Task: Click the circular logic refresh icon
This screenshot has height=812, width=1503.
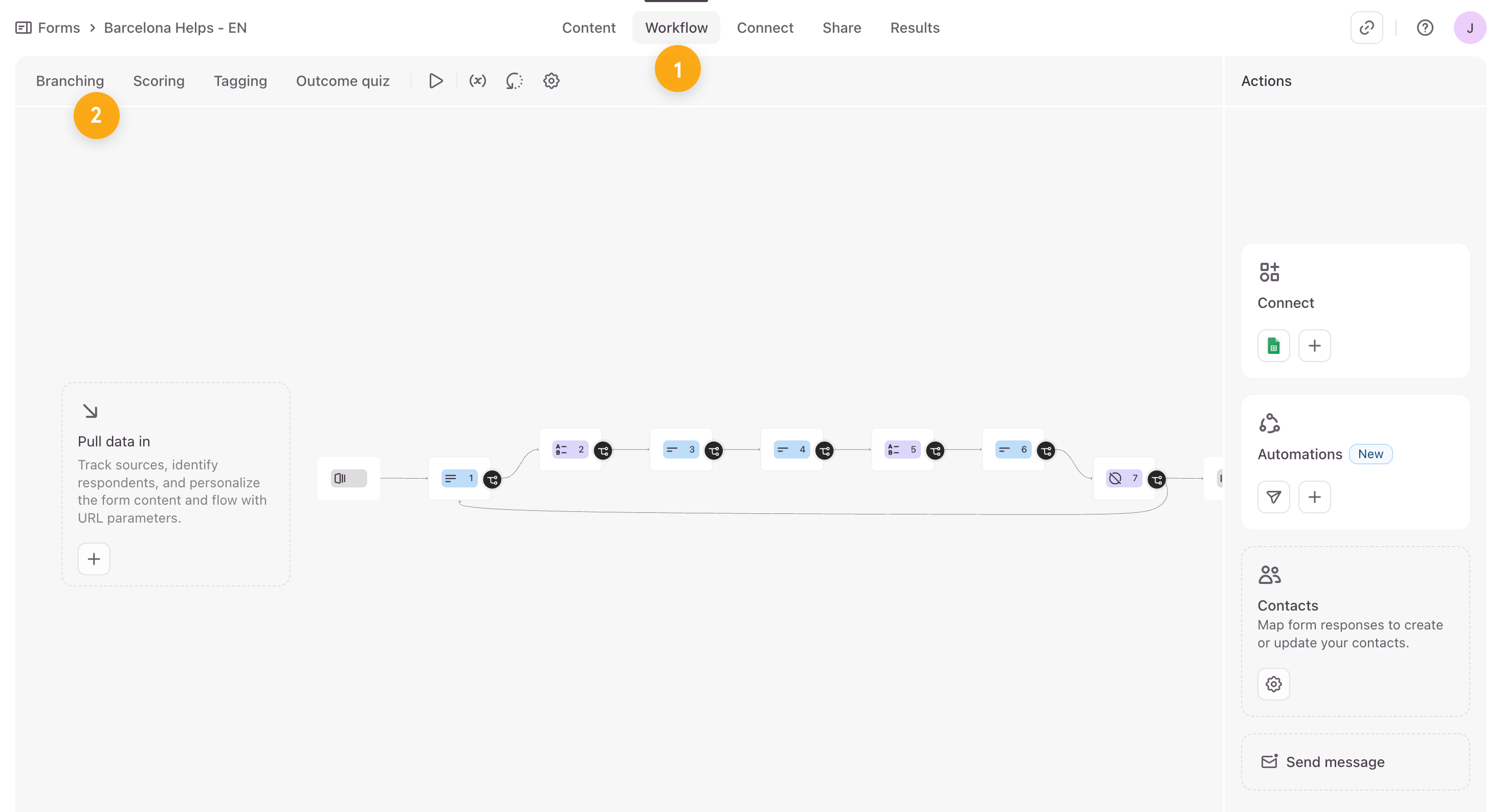Action: click(x=514, y=80)
